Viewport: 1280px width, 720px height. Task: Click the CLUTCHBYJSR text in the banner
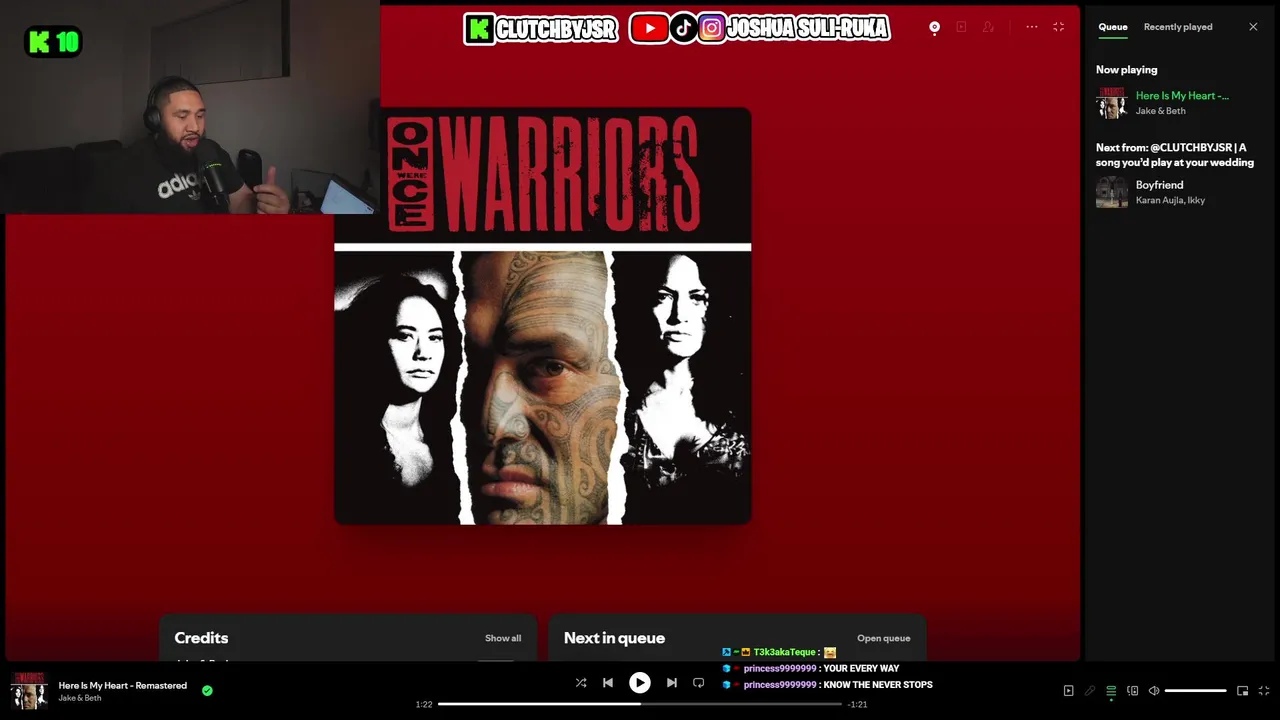point(556,29)
